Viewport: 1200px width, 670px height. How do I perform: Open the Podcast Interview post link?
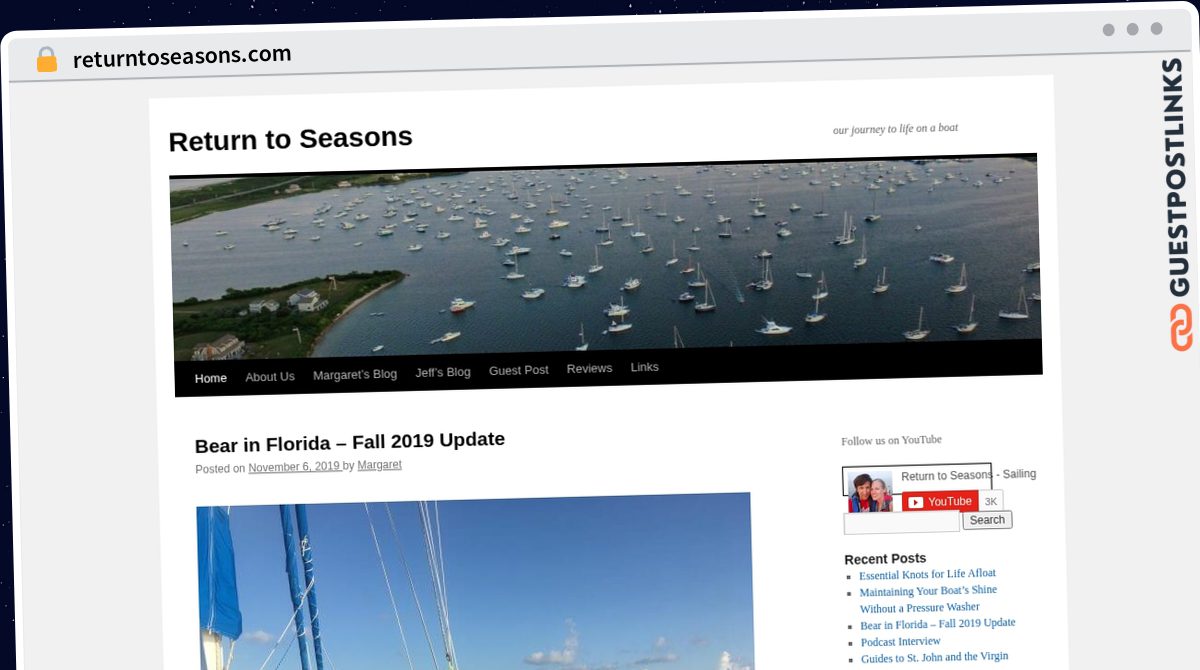900,642
